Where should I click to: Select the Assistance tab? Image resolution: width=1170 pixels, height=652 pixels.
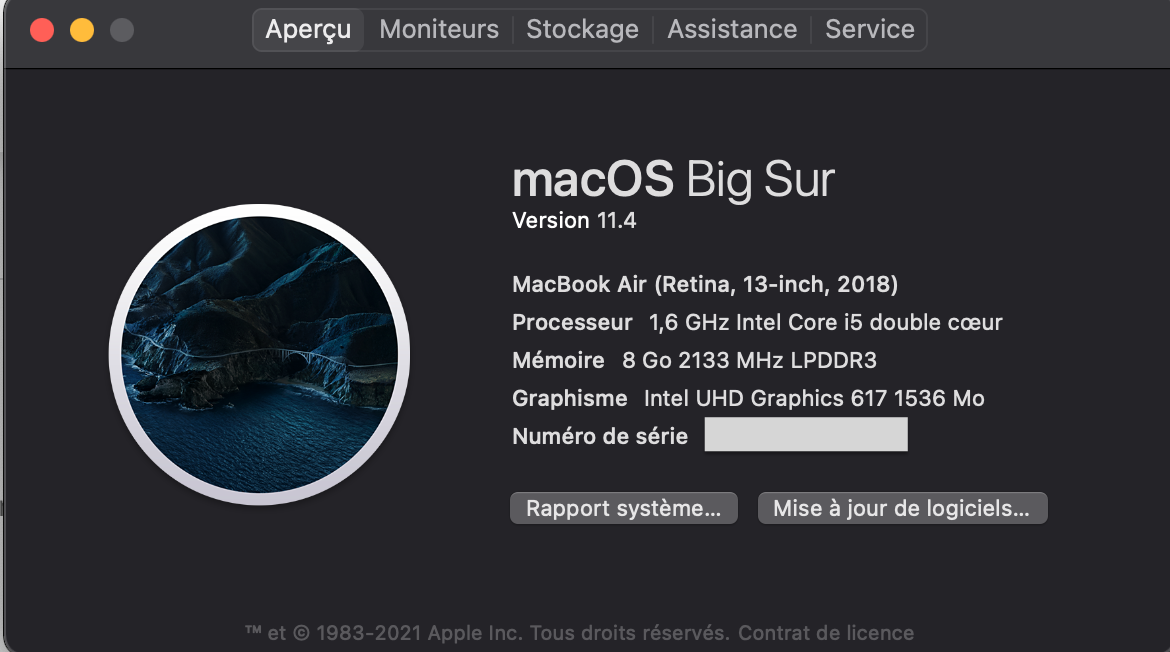[x=732, y=30]
